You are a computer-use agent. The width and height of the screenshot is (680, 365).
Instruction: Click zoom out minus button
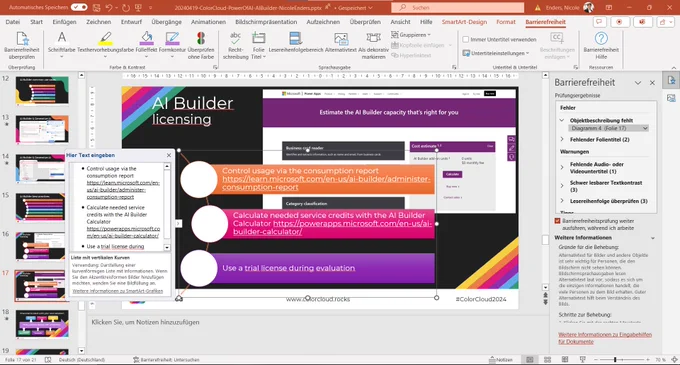click(597, 360)
